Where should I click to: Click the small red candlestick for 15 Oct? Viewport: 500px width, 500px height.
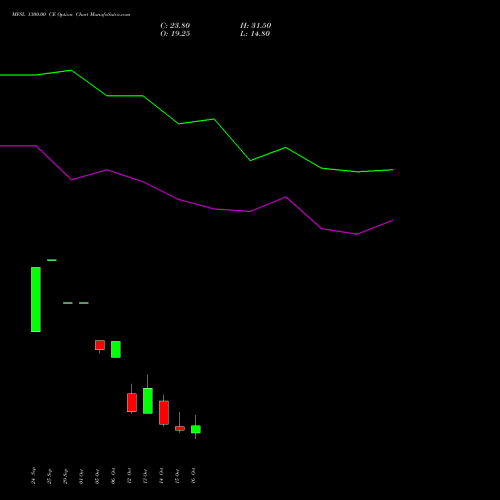pyautogui.click(x=180, y=428)
